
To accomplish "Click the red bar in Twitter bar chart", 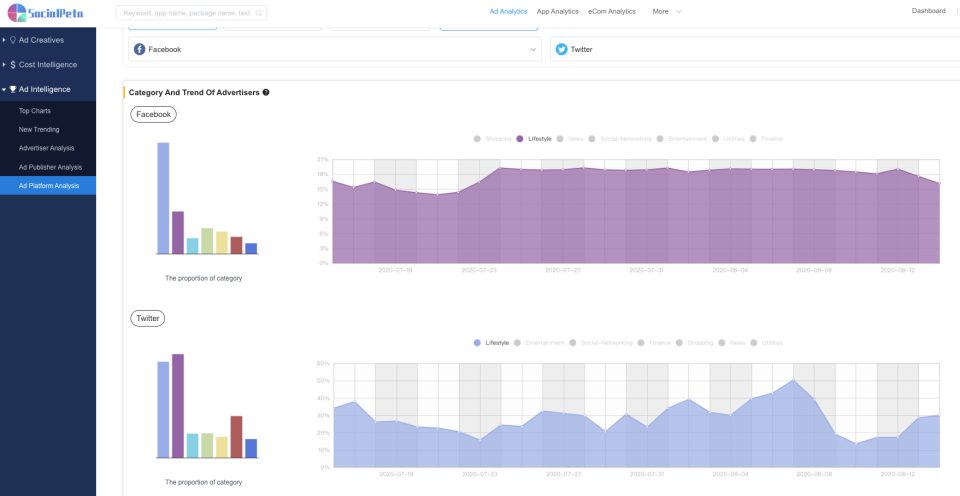I will tap(237, 437).
